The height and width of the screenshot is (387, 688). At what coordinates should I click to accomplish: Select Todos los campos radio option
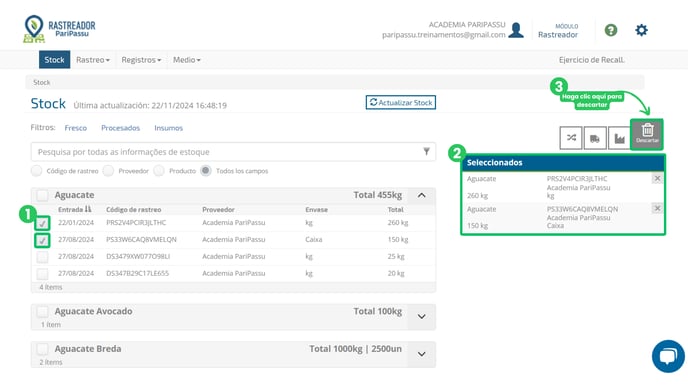(206, 171)
